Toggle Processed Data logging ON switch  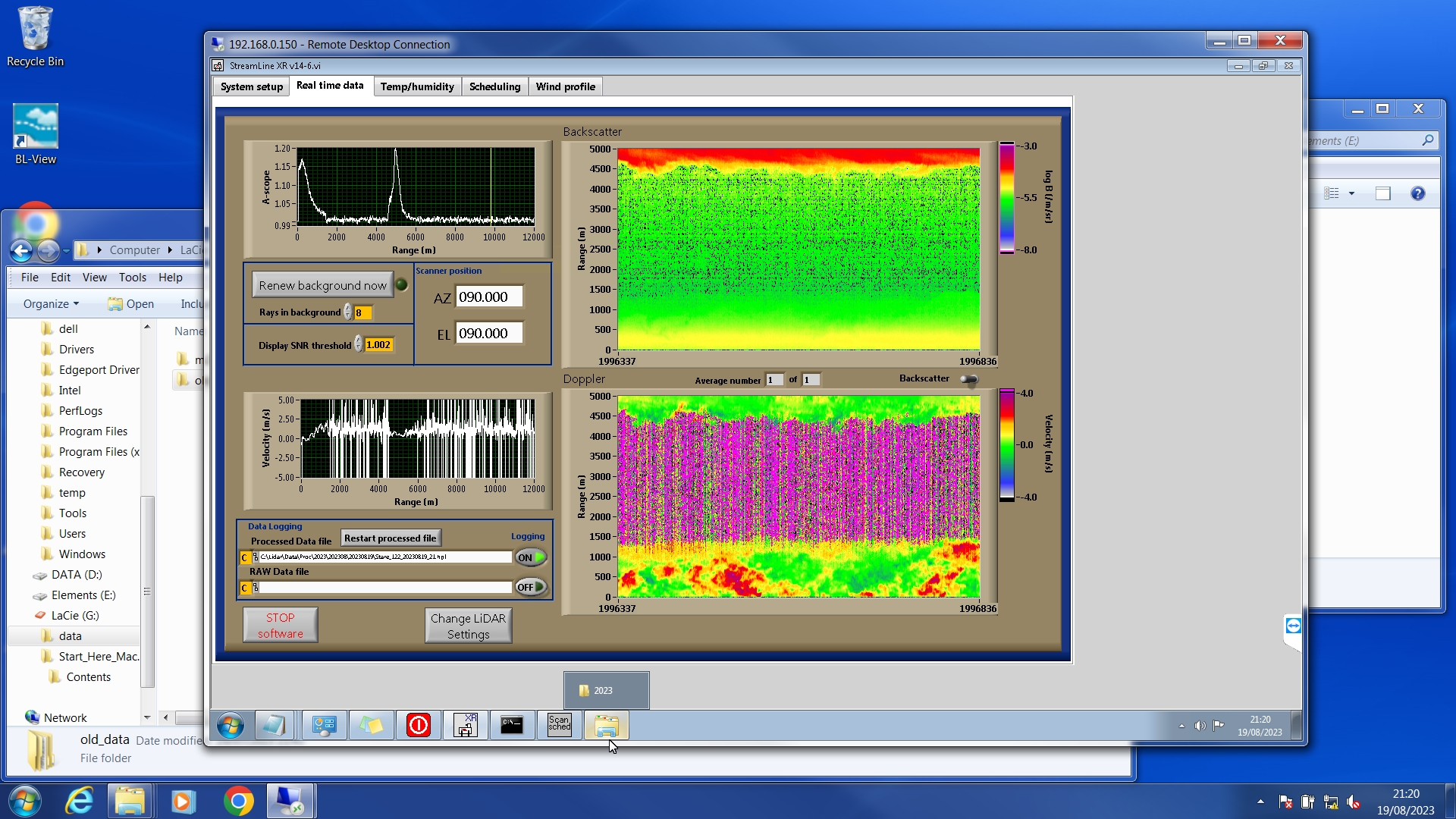click(531, 557)
